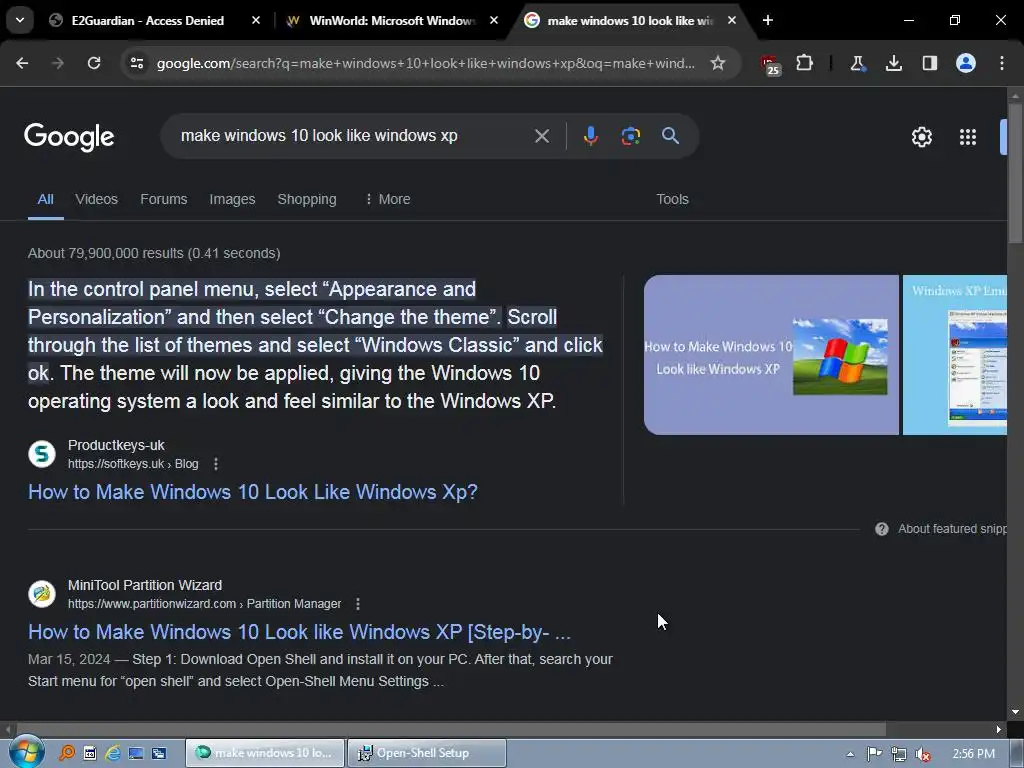This screenshot has height=768, width=1024.
Task: Open the monitor icon in the taskbar
Action: pos(136,753)
